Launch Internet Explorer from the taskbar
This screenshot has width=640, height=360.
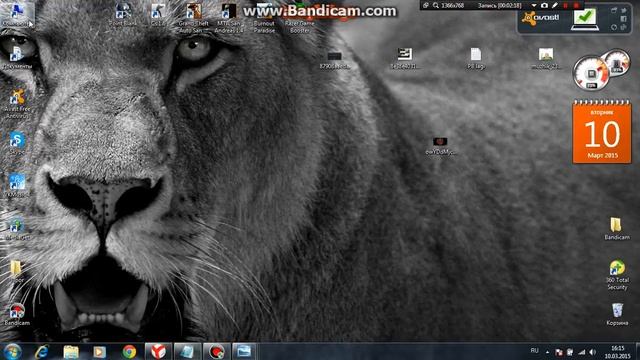[x=42, y=351]
